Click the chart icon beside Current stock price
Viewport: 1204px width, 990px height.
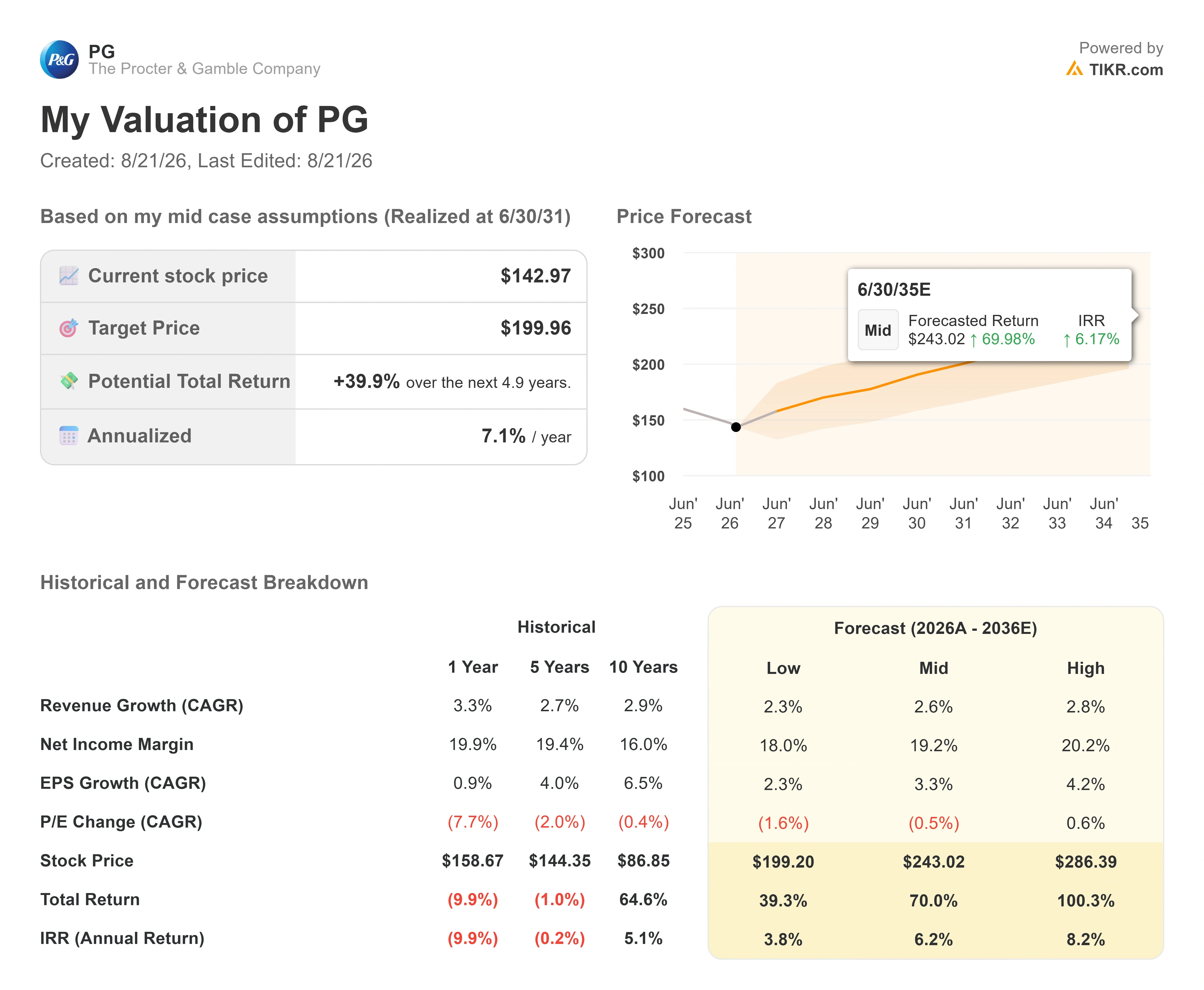point(69,276)
